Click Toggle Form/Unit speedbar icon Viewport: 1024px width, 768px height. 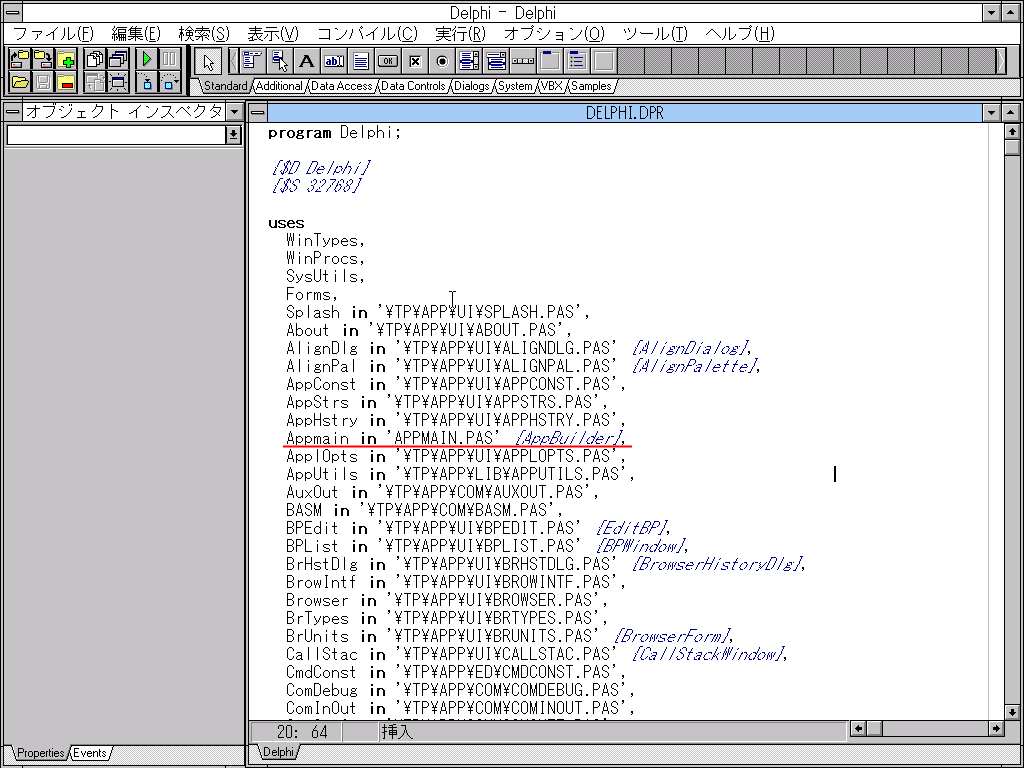(95, 82)
